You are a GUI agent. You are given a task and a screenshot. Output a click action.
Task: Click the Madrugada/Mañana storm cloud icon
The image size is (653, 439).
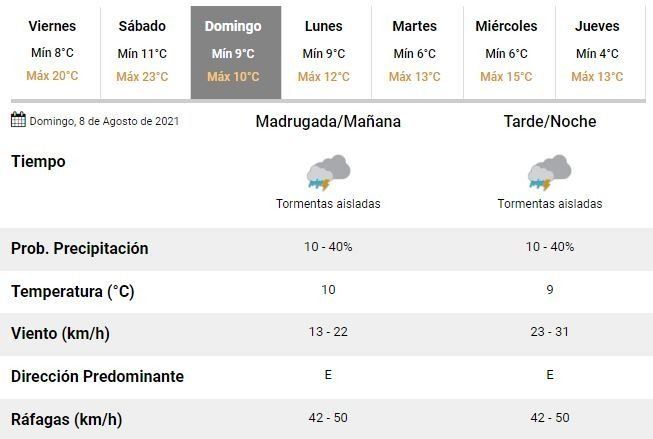[328, 172]
